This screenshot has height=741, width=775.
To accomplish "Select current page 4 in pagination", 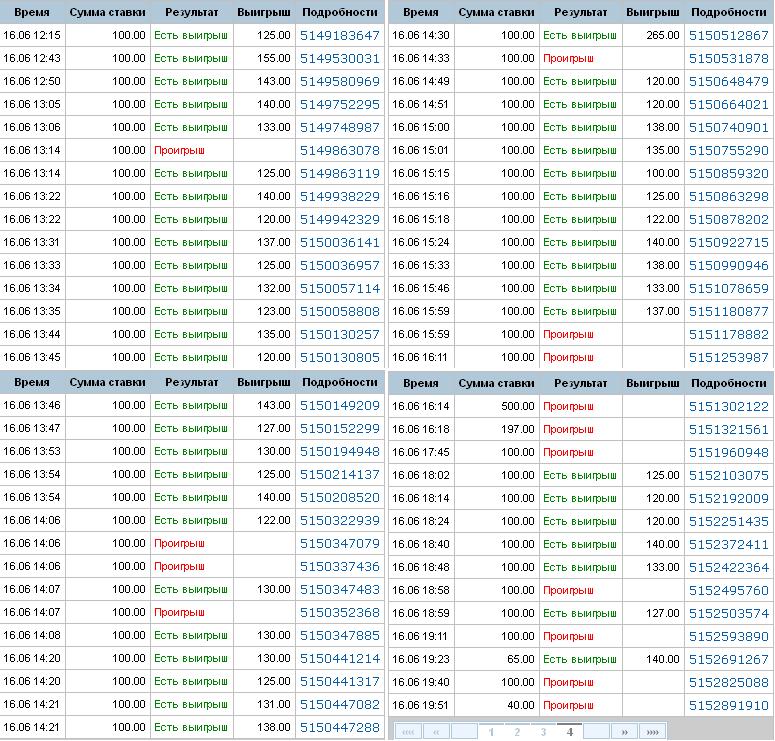I will click(570, 732).
